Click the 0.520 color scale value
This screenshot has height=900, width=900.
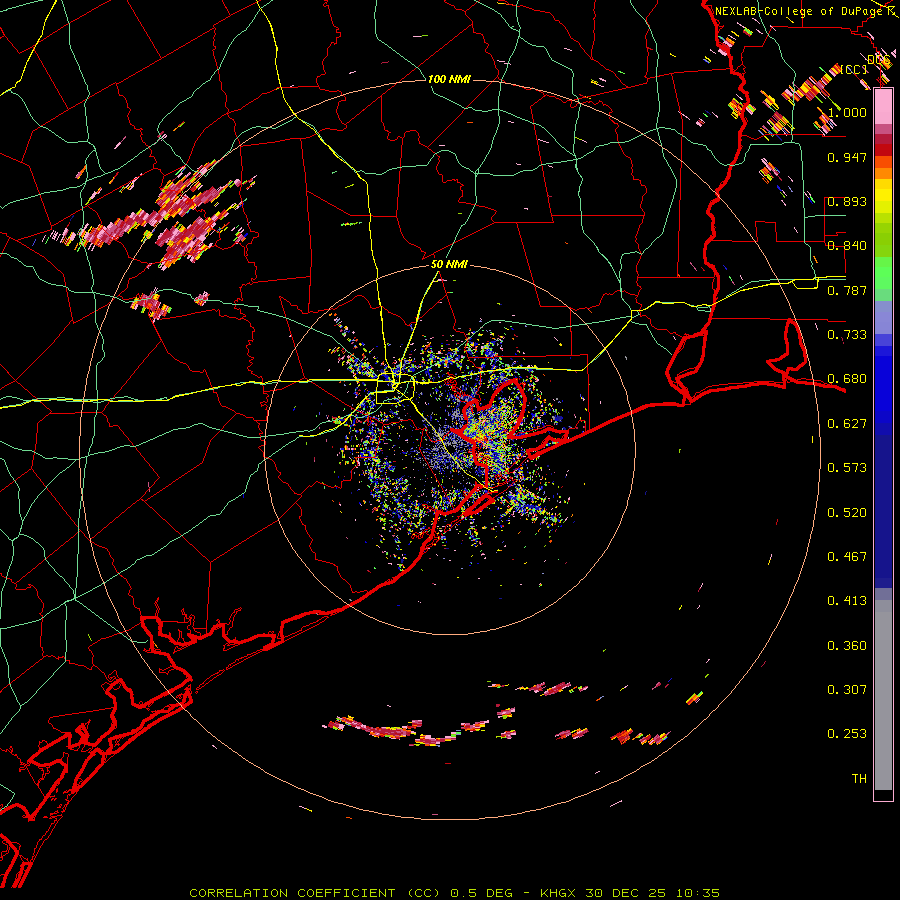click(847, 513)
